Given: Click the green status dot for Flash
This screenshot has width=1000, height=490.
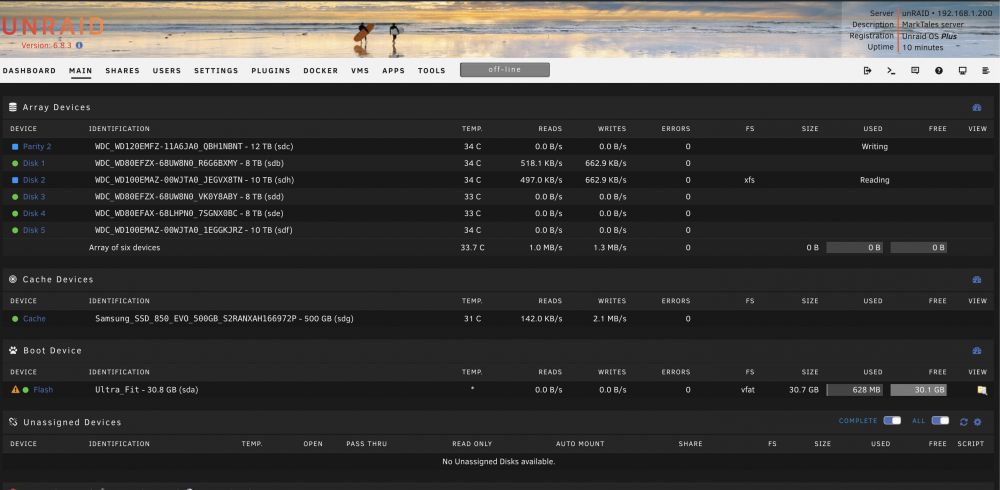Looking at the screenshot, I should click(26, 390).
